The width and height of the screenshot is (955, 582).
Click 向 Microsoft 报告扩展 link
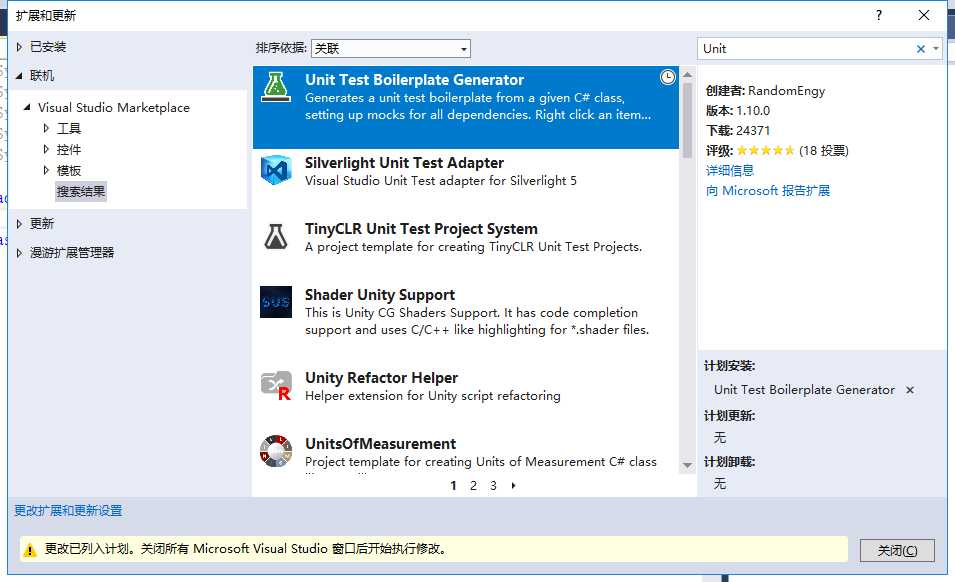tap(767, 191)
